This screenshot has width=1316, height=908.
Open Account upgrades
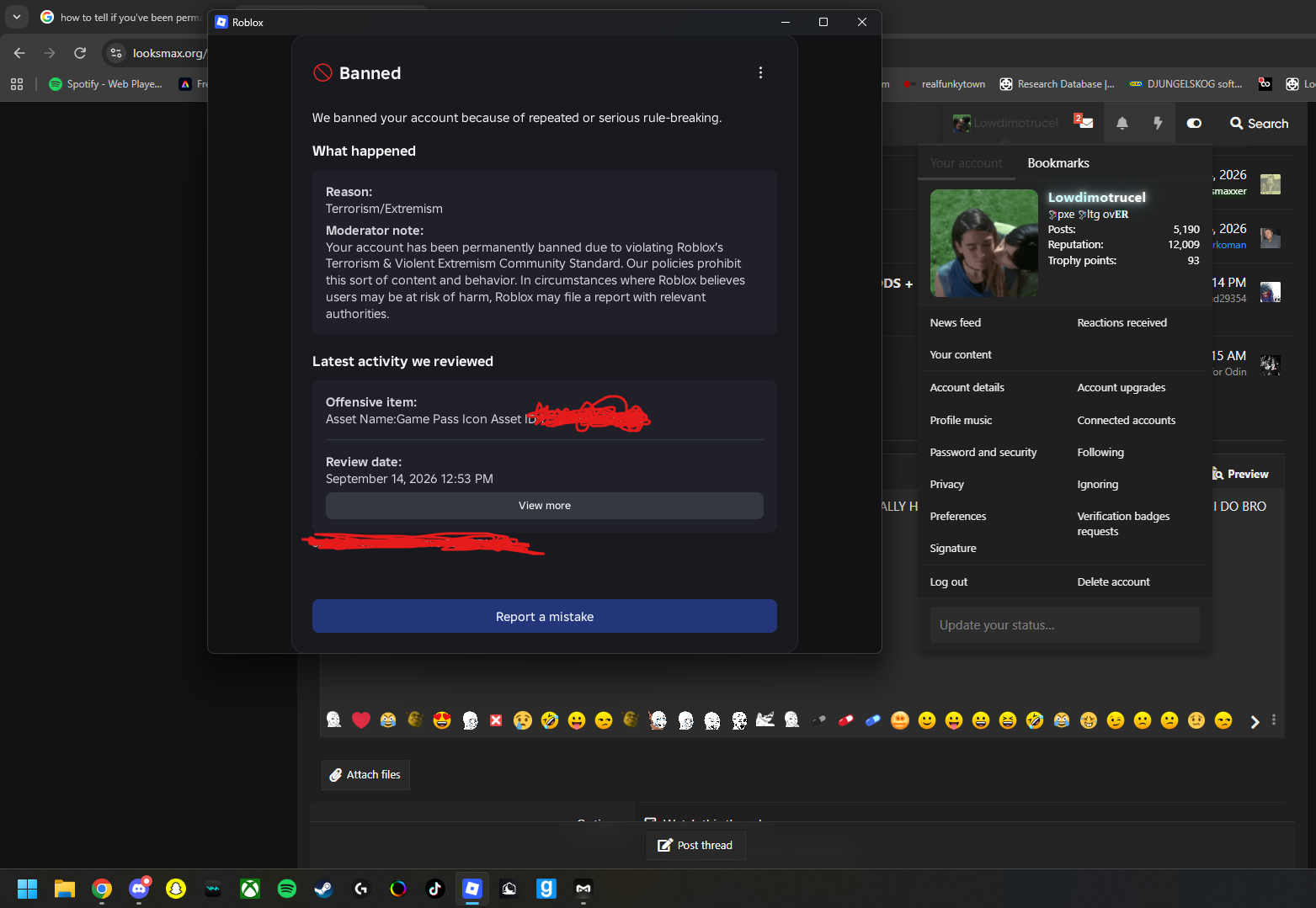pos(1122,387)
